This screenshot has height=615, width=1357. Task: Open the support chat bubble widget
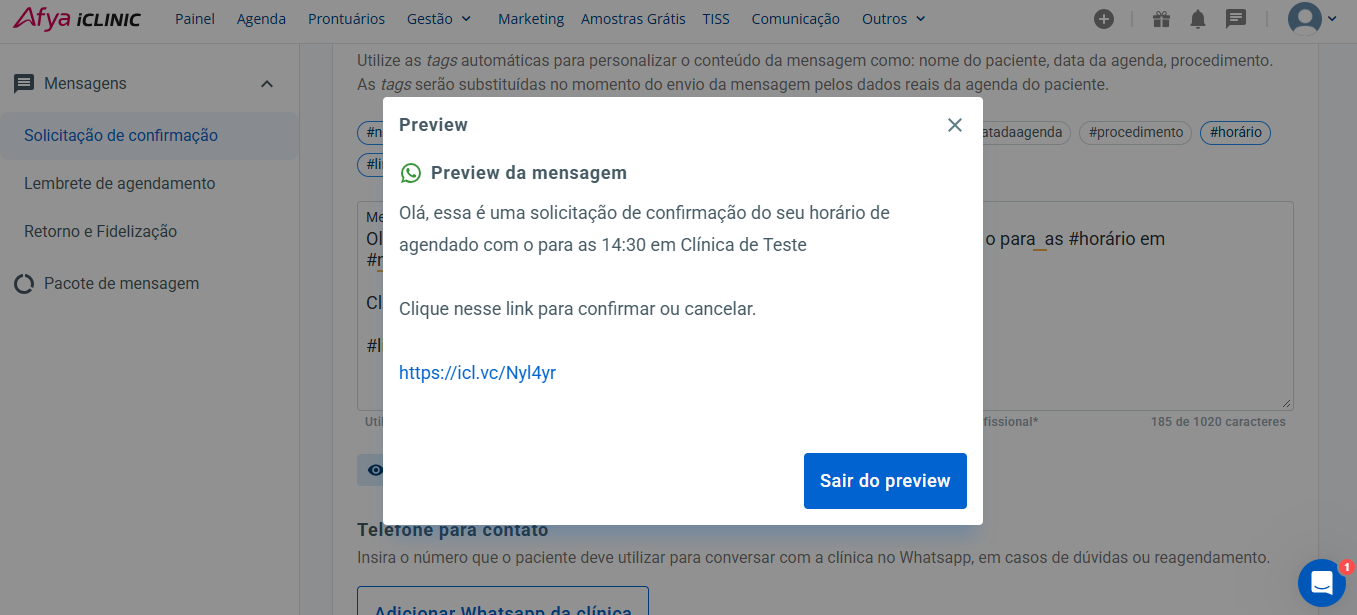(1322, 583)
